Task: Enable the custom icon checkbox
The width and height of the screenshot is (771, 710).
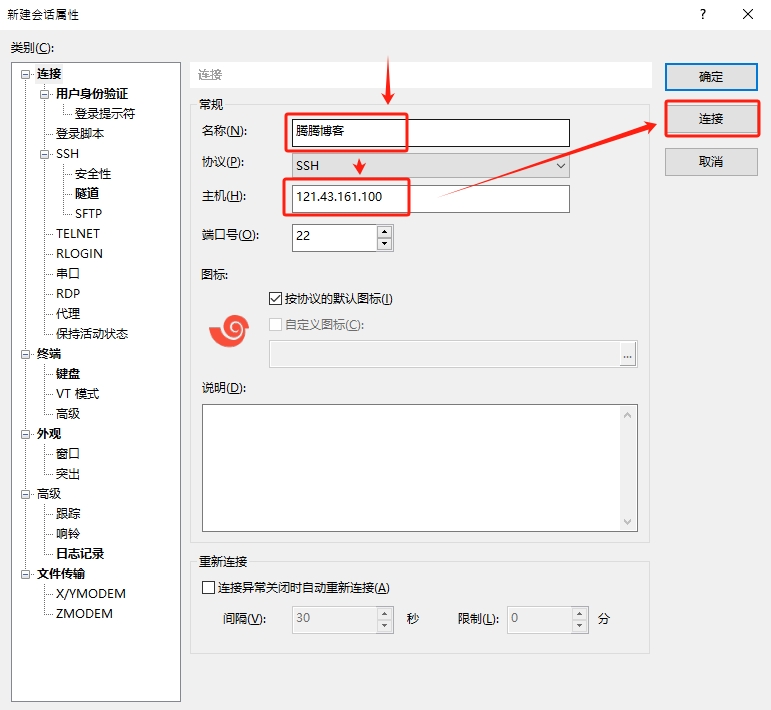Action: (x=276, y=324)
